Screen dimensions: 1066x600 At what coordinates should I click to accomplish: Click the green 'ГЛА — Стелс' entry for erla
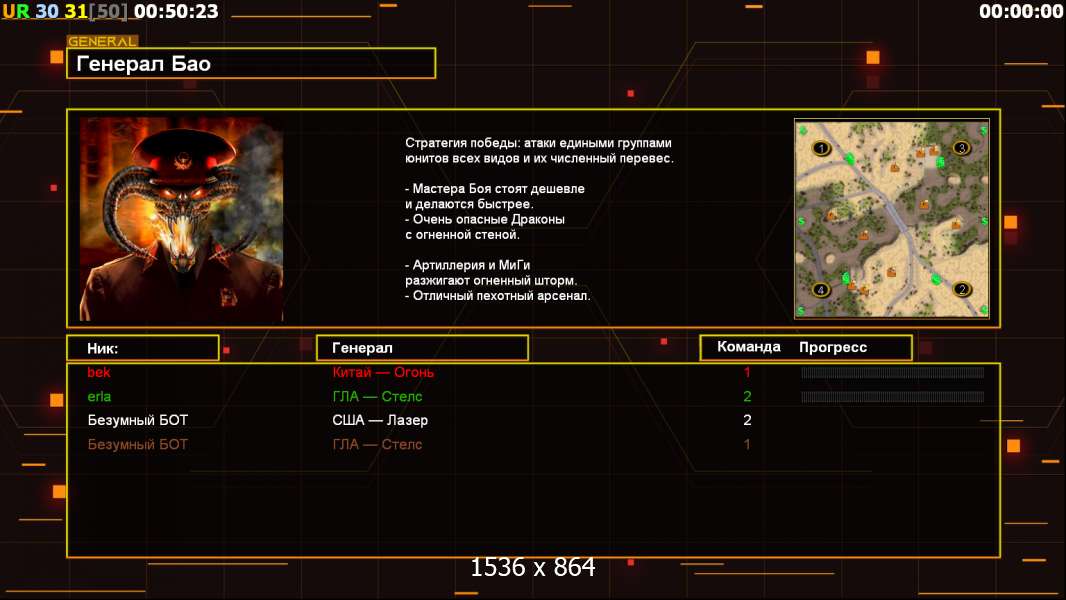click(377, 397)
